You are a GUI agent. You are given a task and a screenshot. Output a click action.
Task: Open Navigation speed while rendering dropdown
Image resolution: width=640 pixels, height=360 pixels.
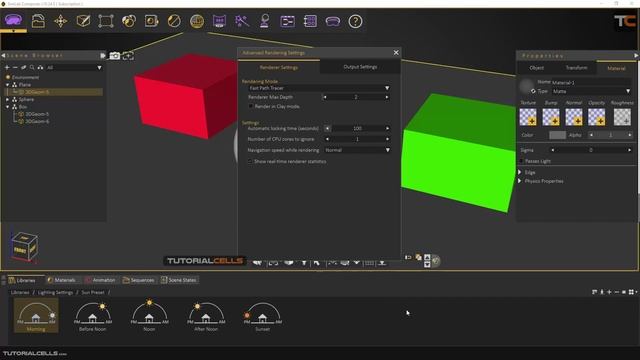357,150
